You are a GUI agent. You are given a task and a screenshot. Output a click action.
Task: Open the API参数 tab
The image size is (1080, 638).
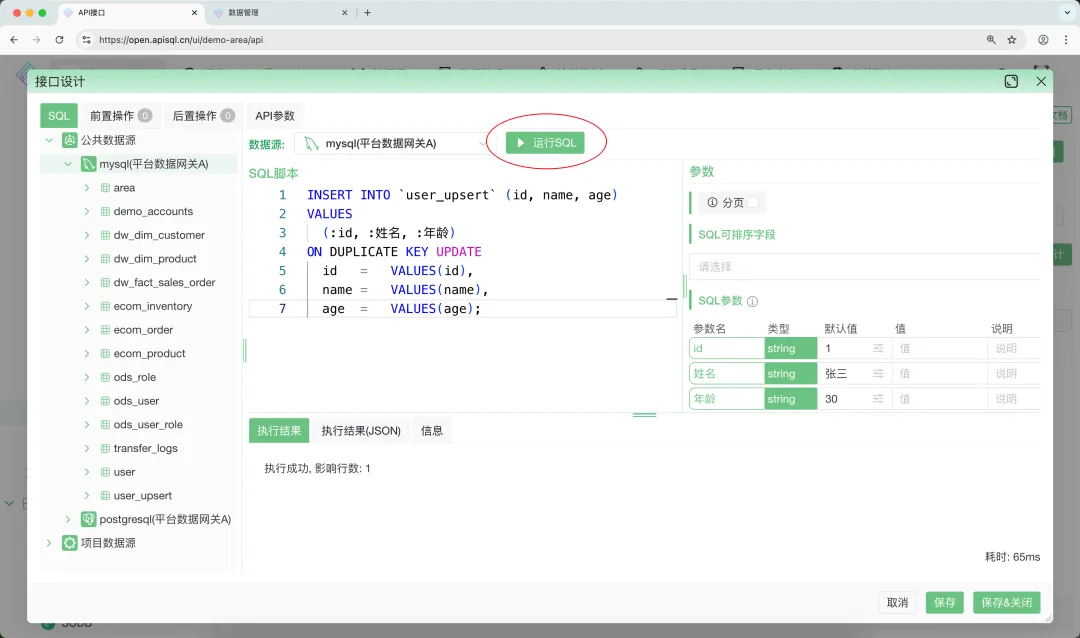coord(275,116)
